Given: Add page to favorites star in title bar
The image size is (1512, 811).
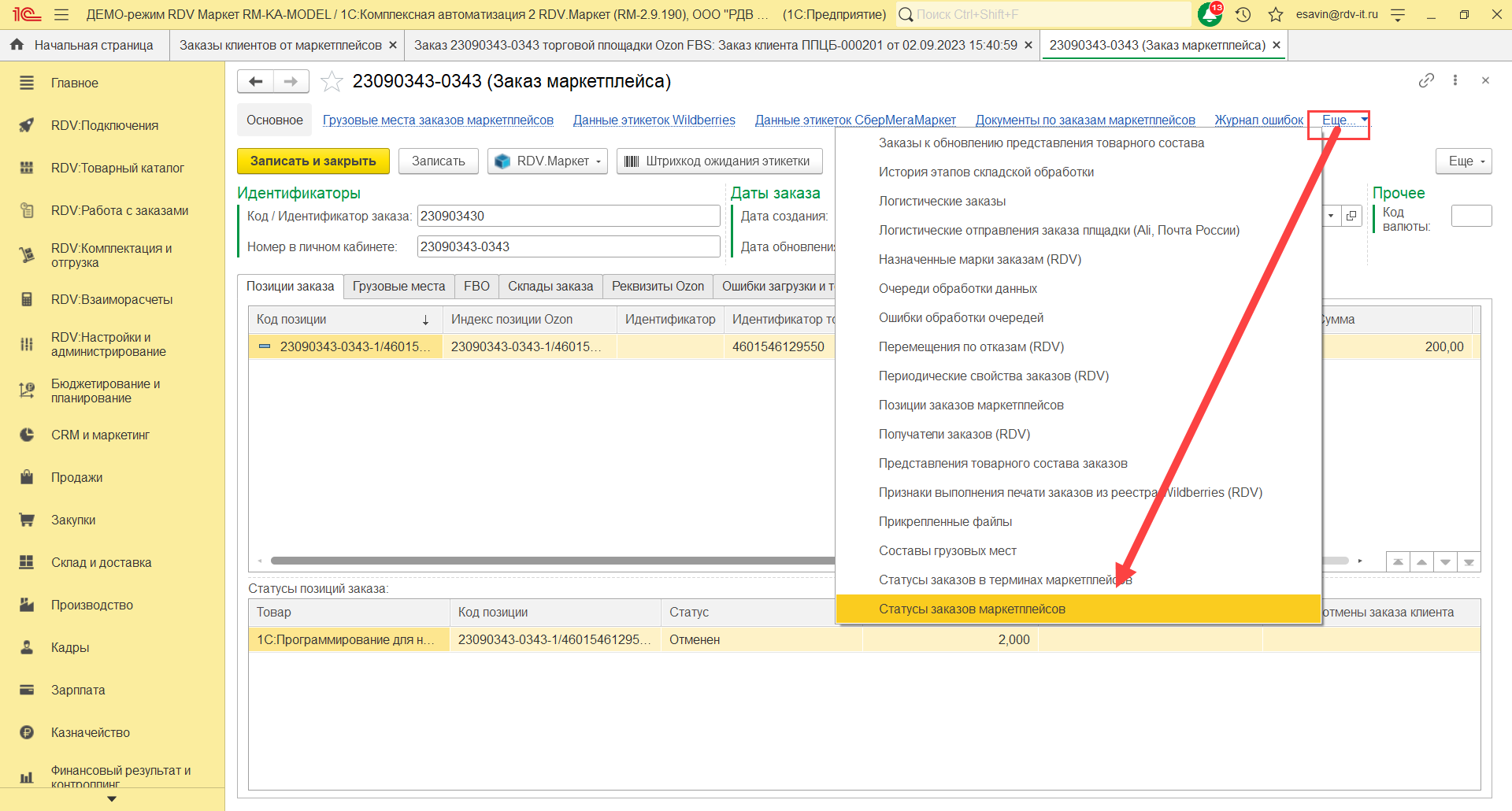Looking at the screenshot, I should click(1276, 14).
